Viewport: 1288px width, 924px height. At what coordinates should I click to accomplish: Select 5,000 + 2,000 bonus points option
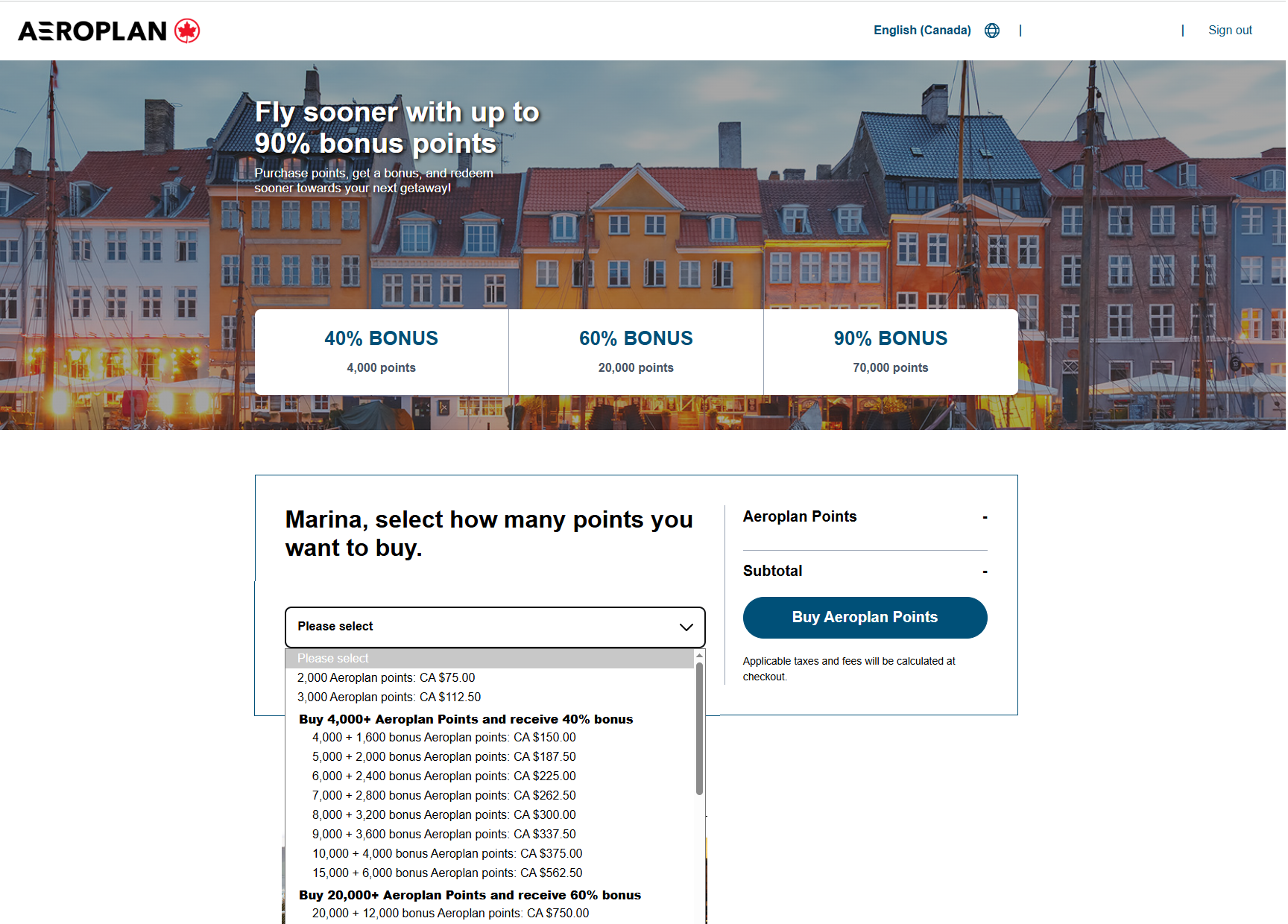point(443,756)
